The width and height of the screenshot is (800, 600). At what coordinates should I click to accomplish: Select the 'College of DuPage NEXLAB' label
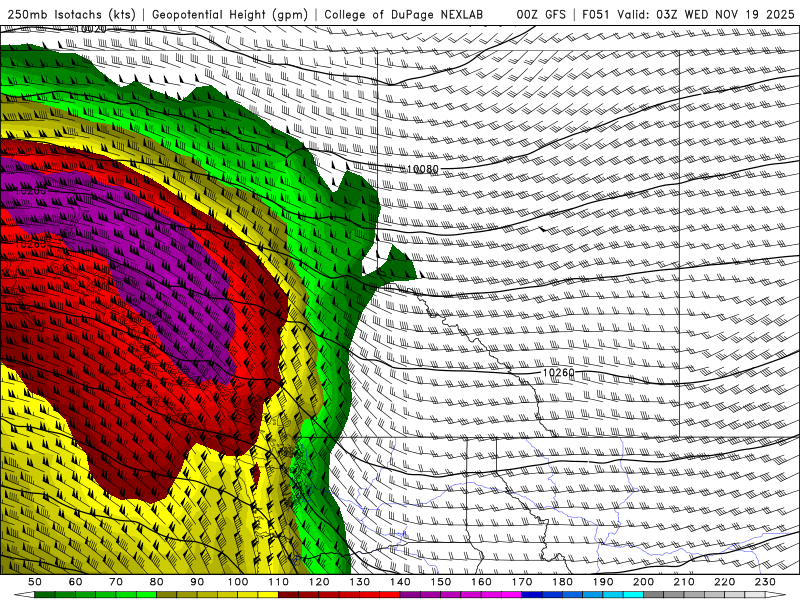[x=404, y=15]
